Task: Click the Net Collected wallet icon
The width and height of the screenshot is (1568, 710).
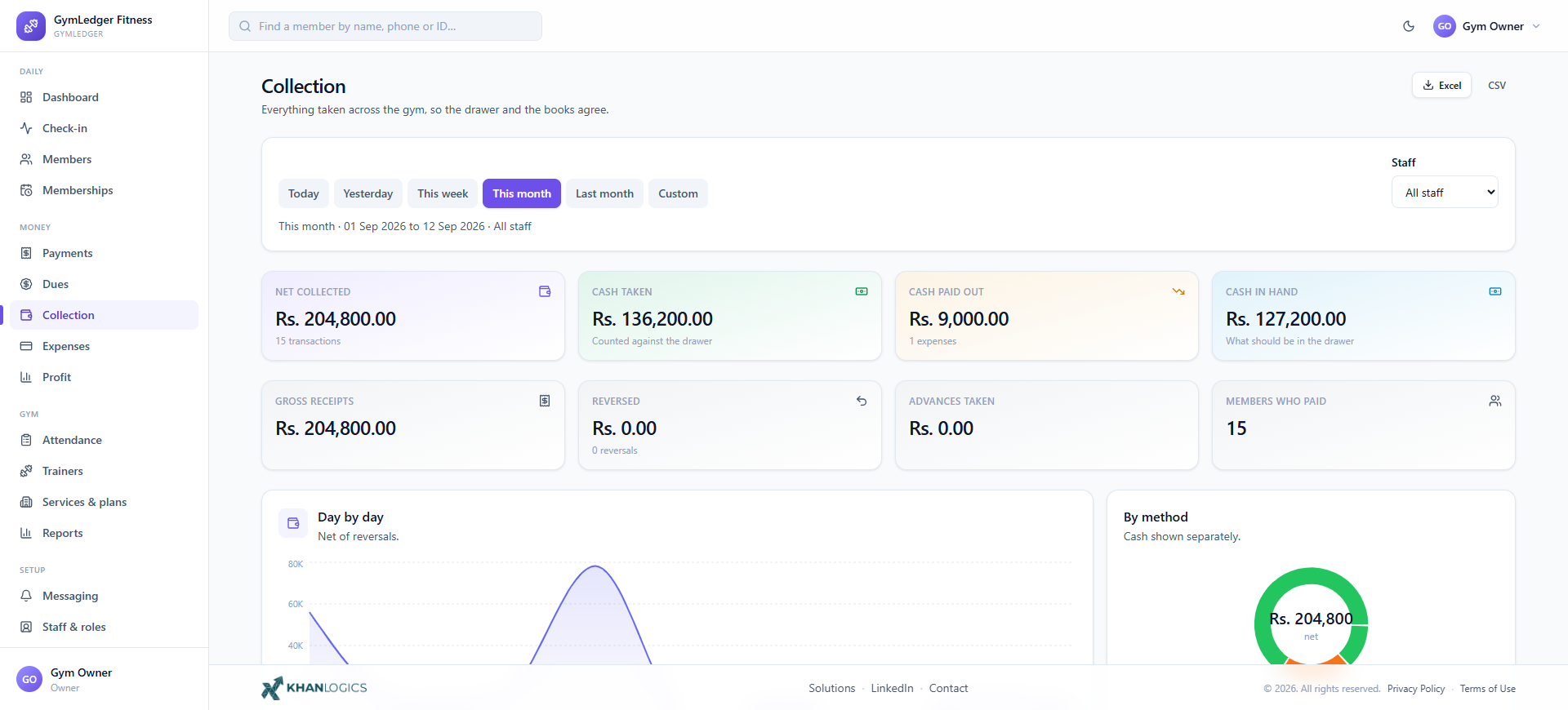Action: [x=545, y=291]
